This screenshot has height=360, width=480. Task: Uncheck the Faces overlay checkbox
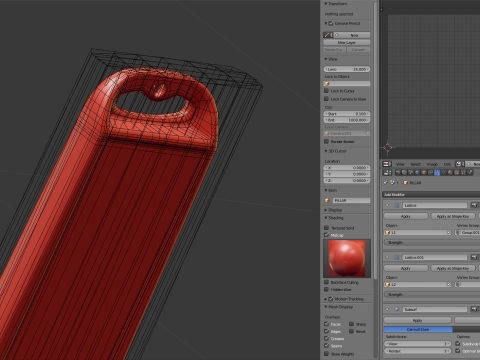click(x=327, y=324)
